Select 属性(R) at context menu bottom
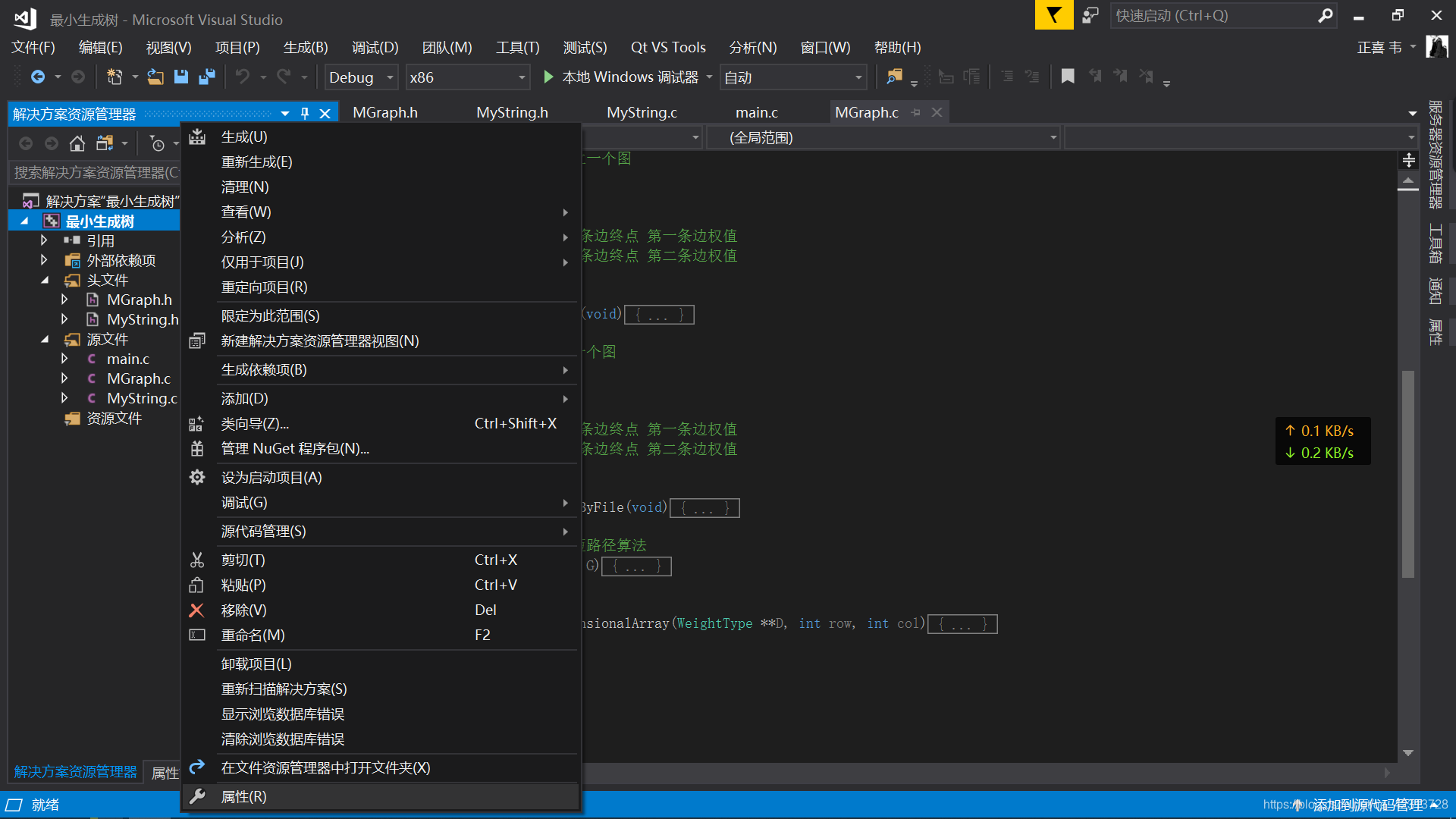Viewport: 1456px width, 819px height. click(x=381, y=797)
